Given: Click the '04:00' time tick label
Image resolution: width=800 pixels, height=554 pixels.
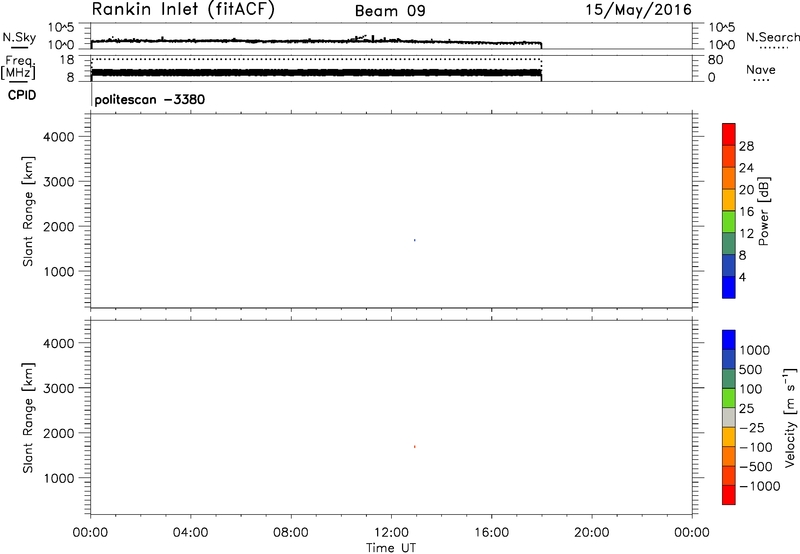Looking at the screenshot, I should point(190,533).
